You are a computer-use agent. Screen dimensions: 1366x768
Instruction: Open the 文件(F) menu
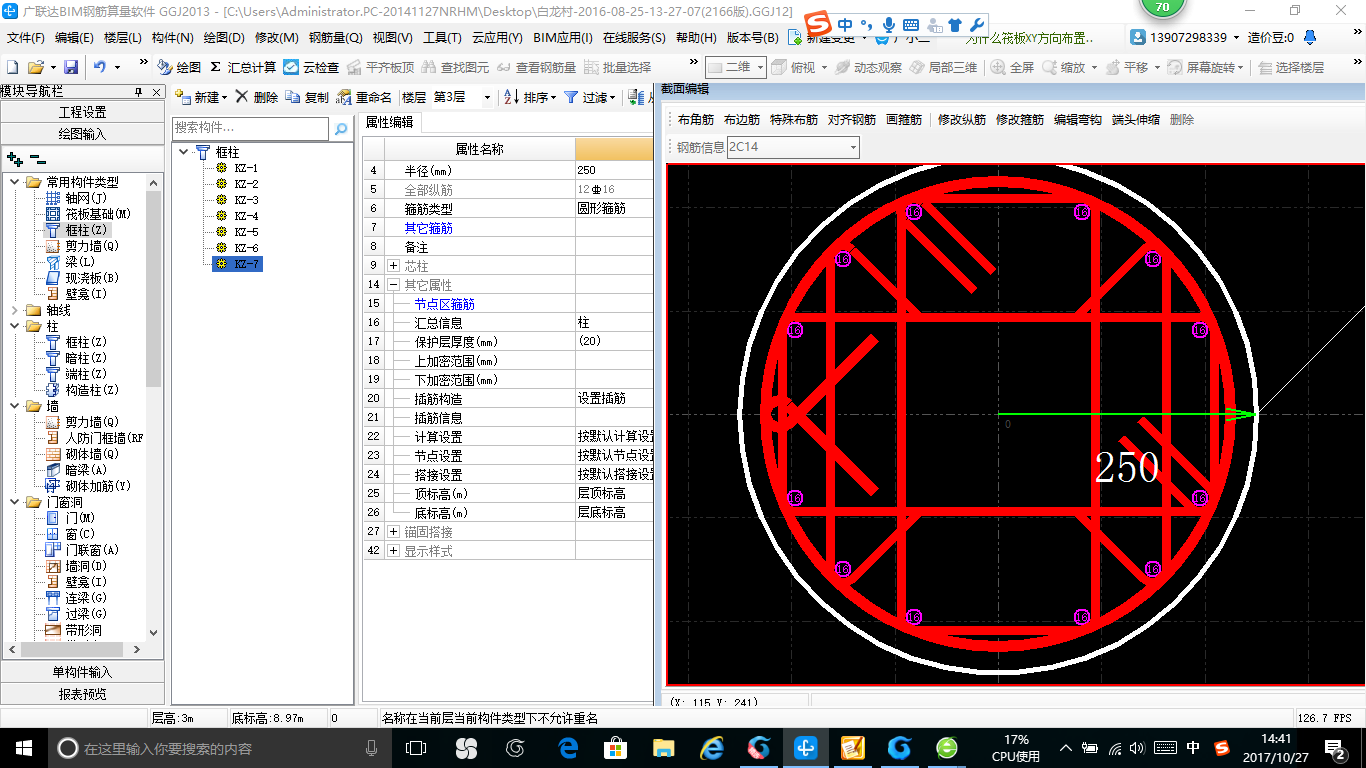tap(26, 38)
